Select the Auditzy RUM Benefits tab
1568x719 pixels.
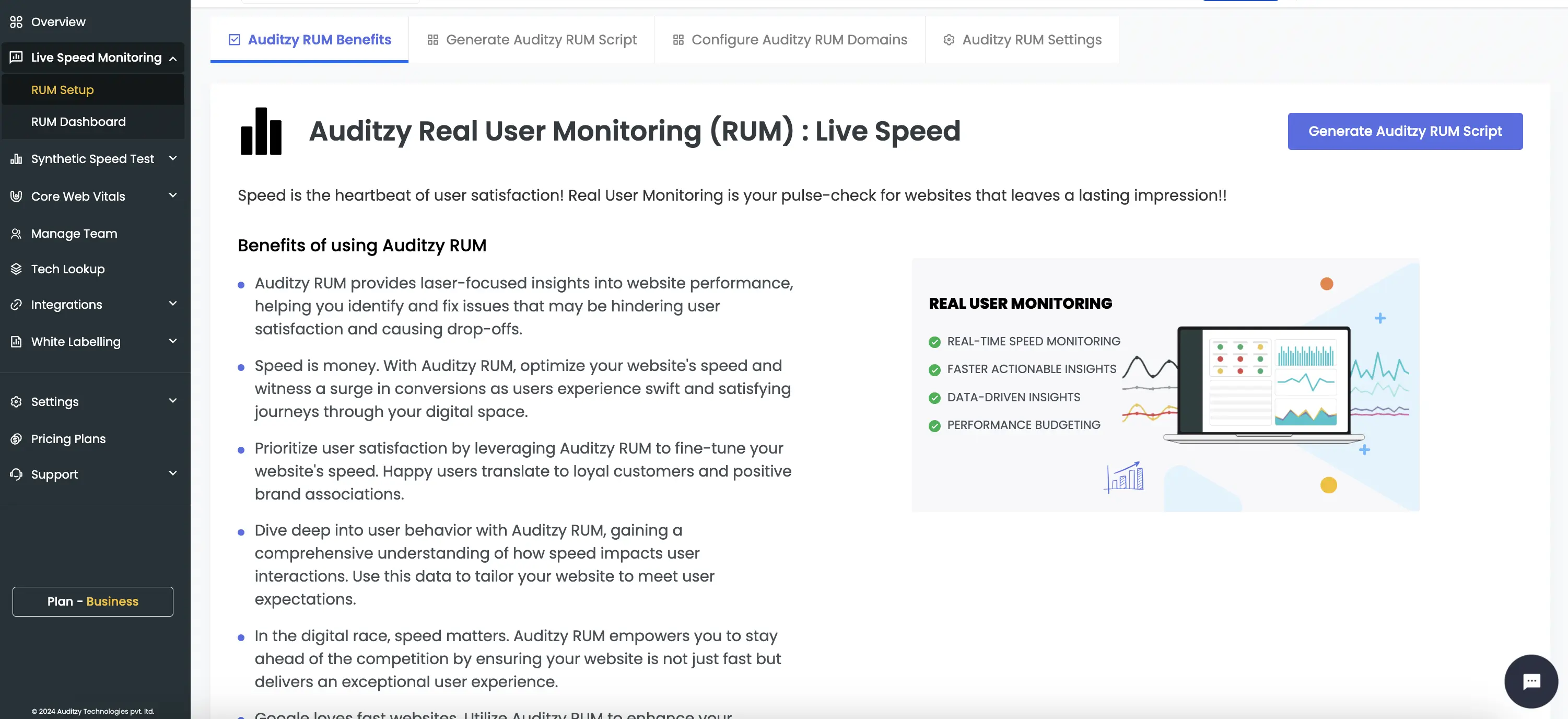pos(309,38)
